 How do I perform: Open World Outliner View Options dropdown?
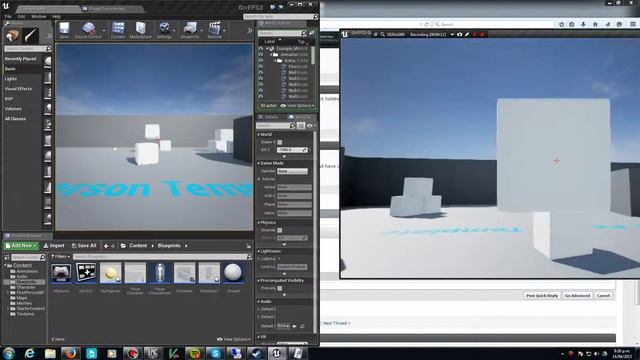pyautogui.click(x=298, y=106)
